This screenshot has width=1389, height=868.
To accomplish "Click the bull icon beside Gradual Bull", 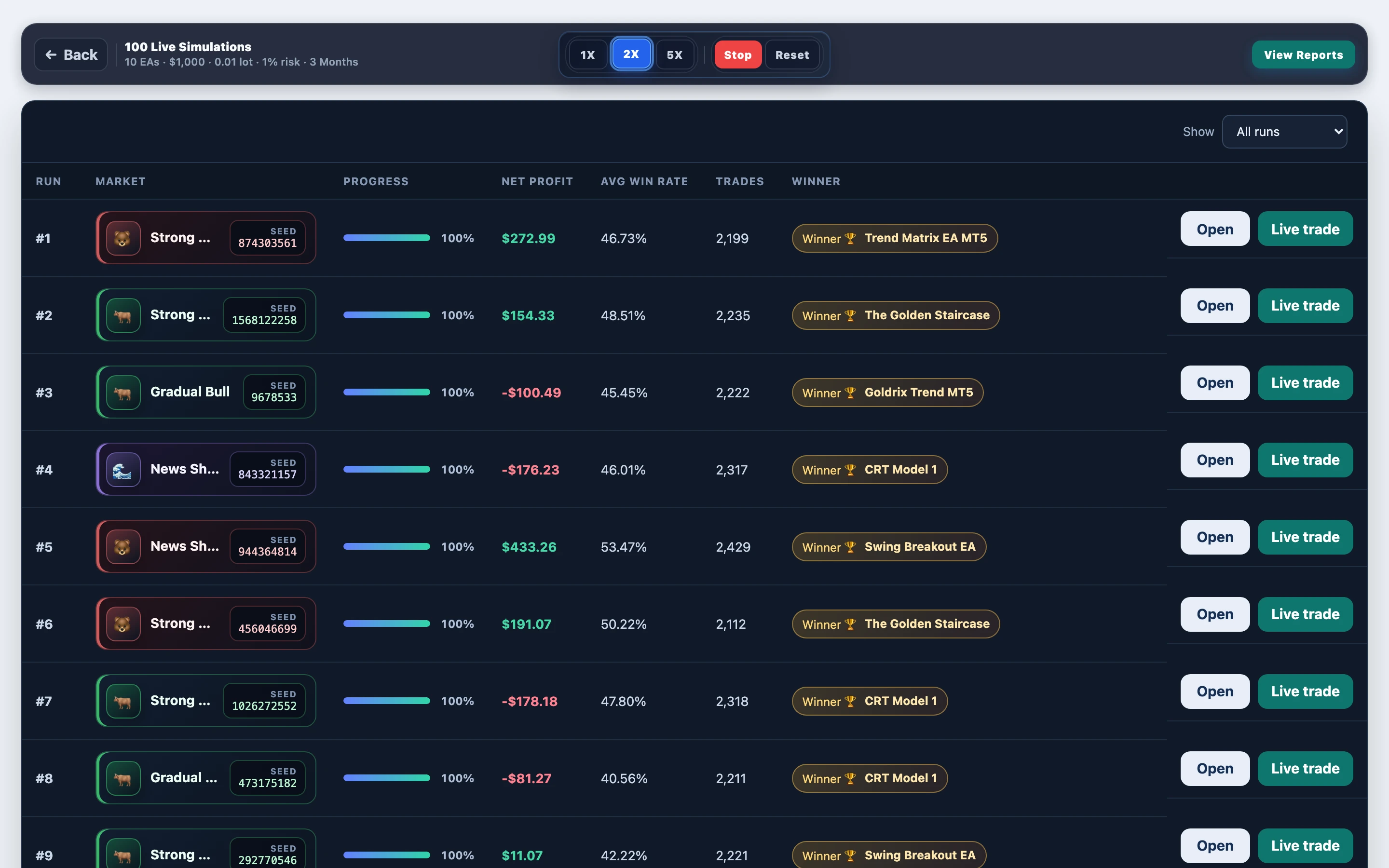I will (x=123, y=392).
